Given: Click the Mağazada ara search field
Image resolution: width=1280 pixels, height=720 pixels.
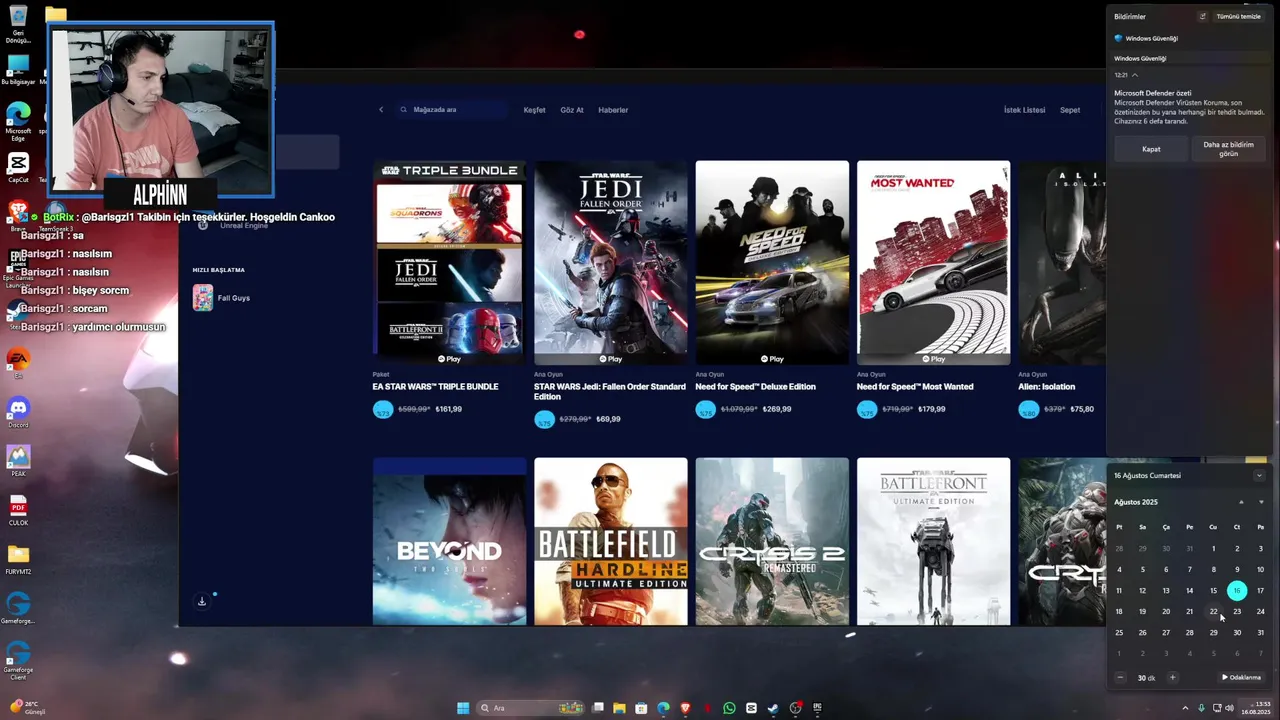Looking at the screenshot, I should point(450,110).
